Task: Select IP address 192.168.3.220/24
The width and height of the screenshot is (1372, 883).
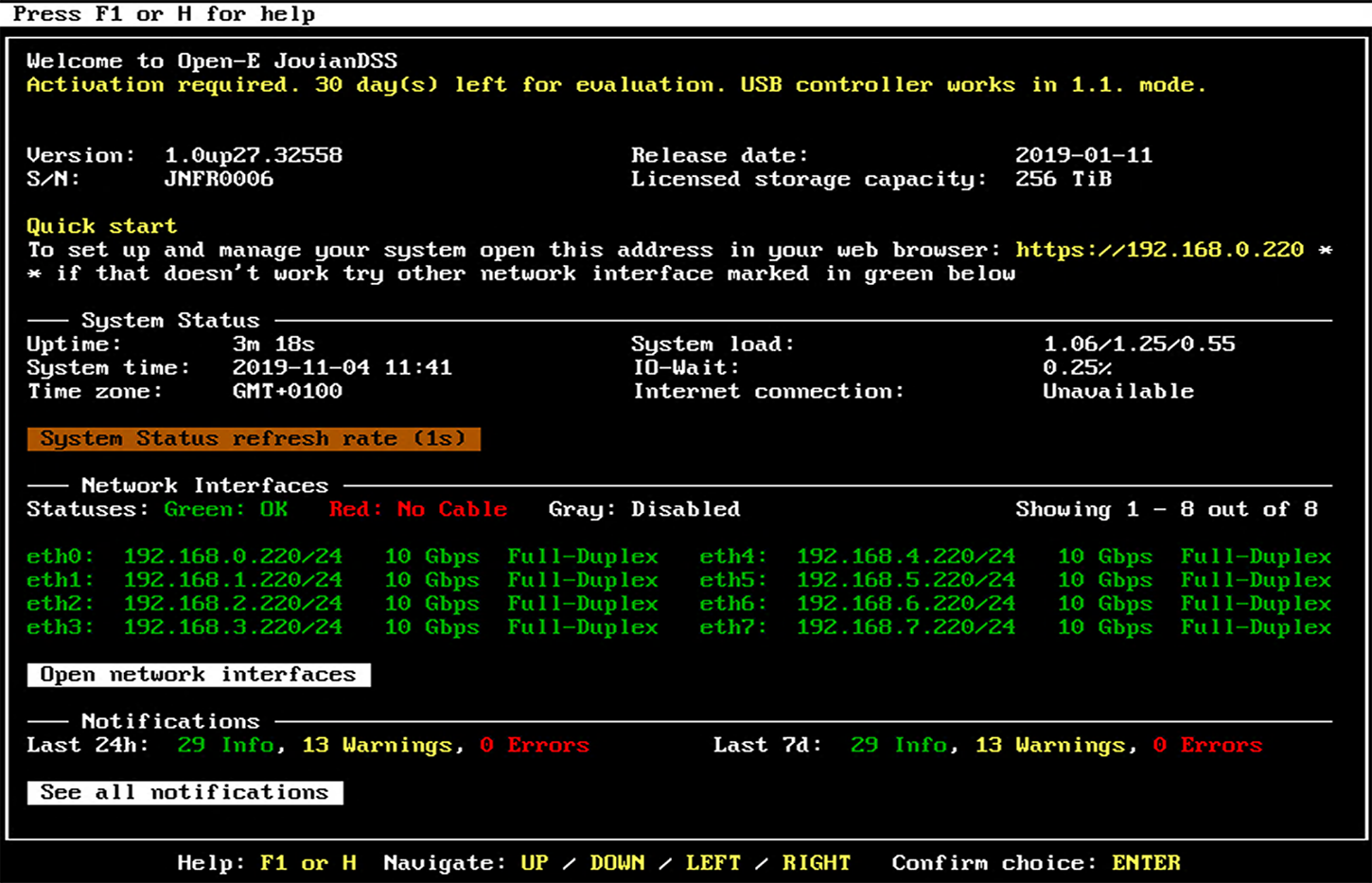Action: click(x=233, y=627)
